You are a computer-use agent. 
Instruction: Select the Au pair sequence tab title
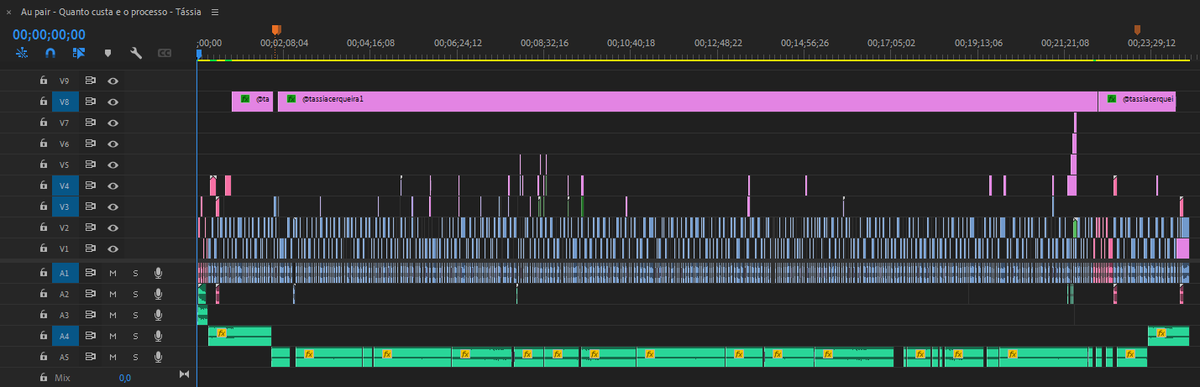(x=111, y=11)
